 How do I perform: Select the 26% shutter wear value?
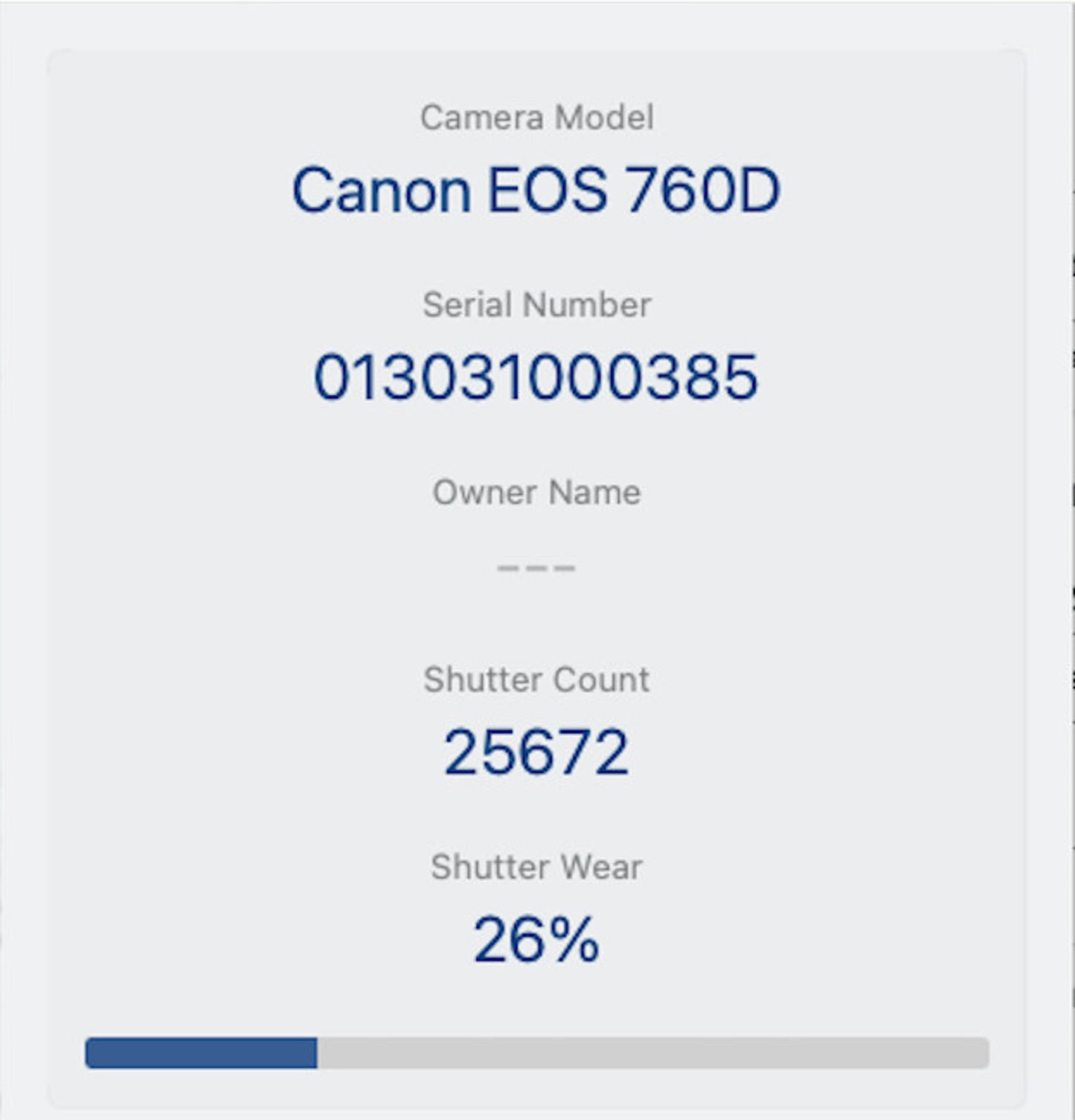[x=536, y=940]
